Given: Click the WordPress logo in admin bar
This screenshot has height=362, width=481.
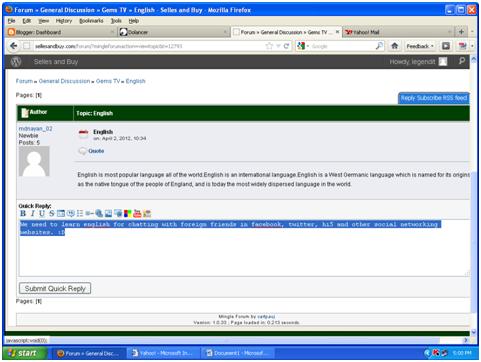Looking at the screenshot, I should (16, 62).
